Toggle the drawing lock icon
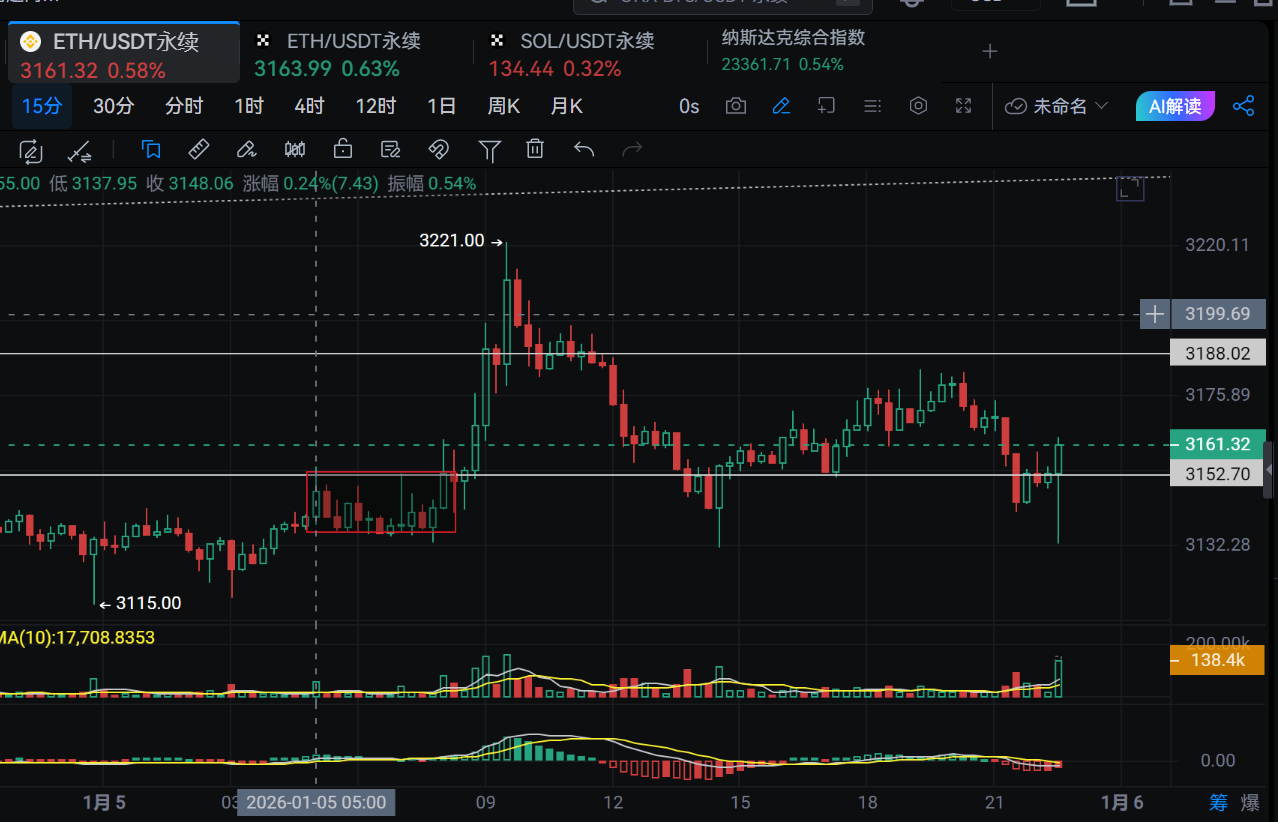This screenshot has width=1278, height=822. (343, 150)
